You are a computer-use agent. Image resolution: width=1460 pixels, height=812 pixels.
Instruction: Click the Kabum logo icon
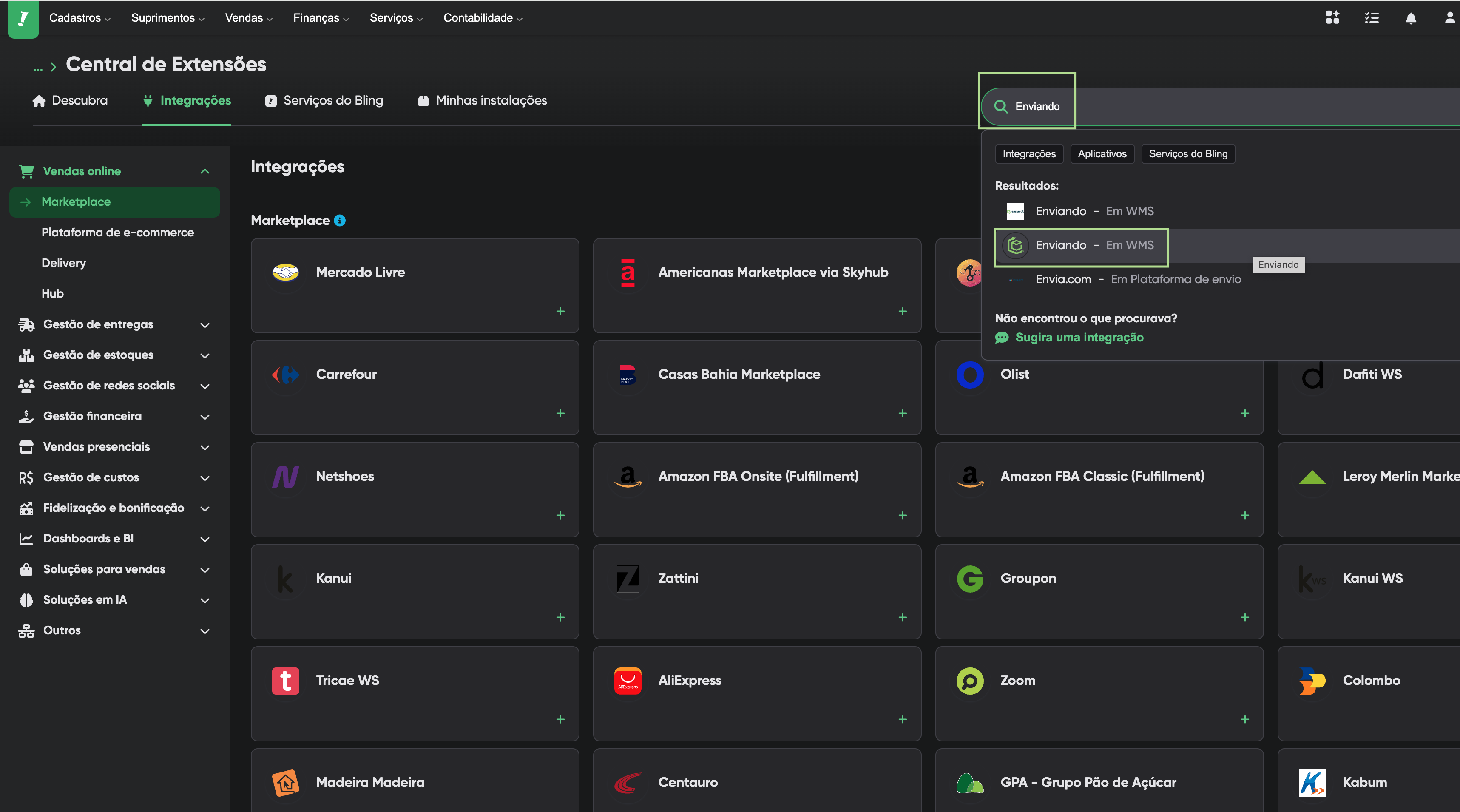point(1312,783)
